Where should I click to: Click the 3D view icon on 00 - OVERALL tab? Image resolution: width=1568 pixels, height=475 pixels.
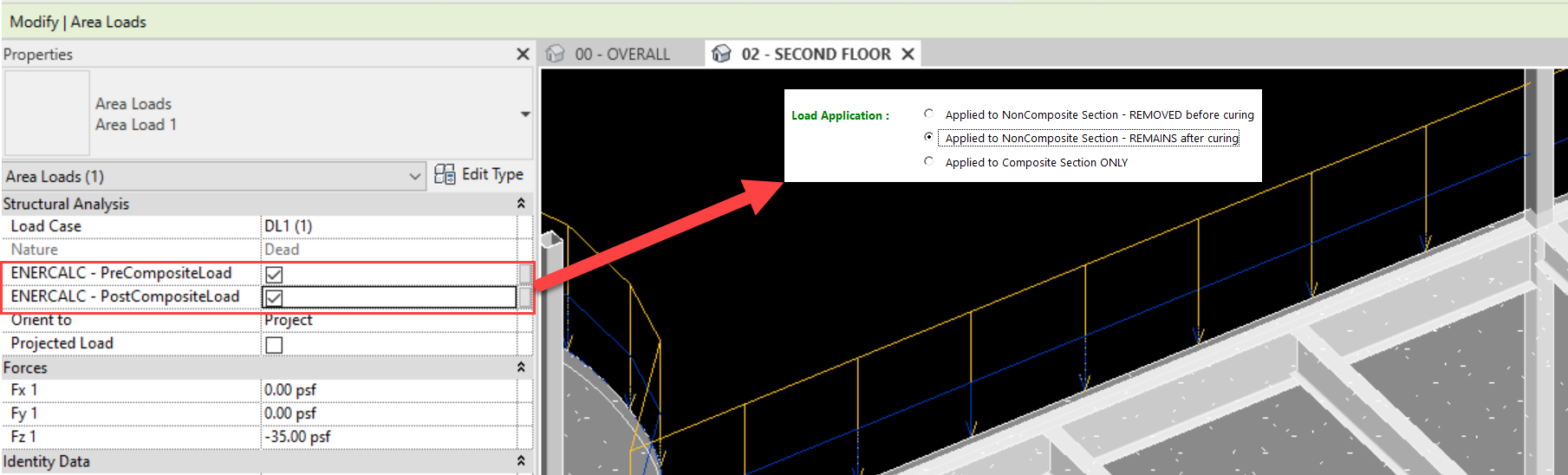tap(556, 54)
